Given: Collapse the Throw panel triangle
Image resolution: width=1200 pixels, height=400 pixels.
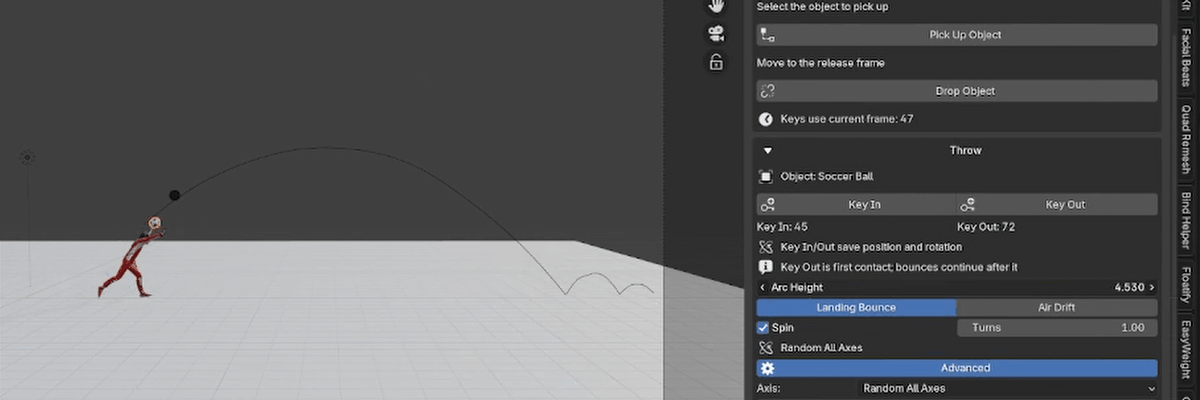Looking at the screenshot, I should point(767,151).
